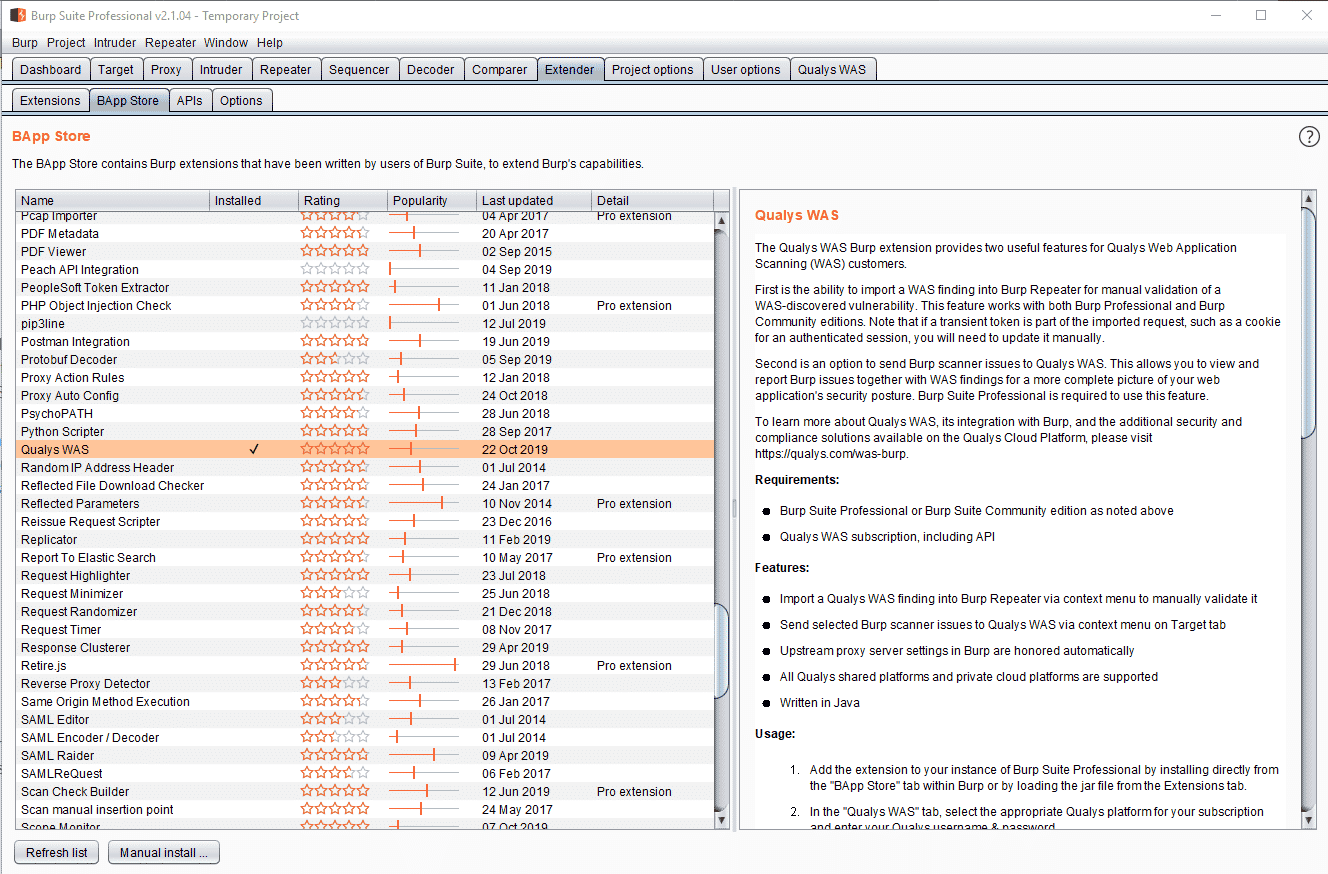Image resolution: width=1328 pixels, height=874 pixels.
Task: Open the Qualys WAS tab
Action: [x=832, y=70]
